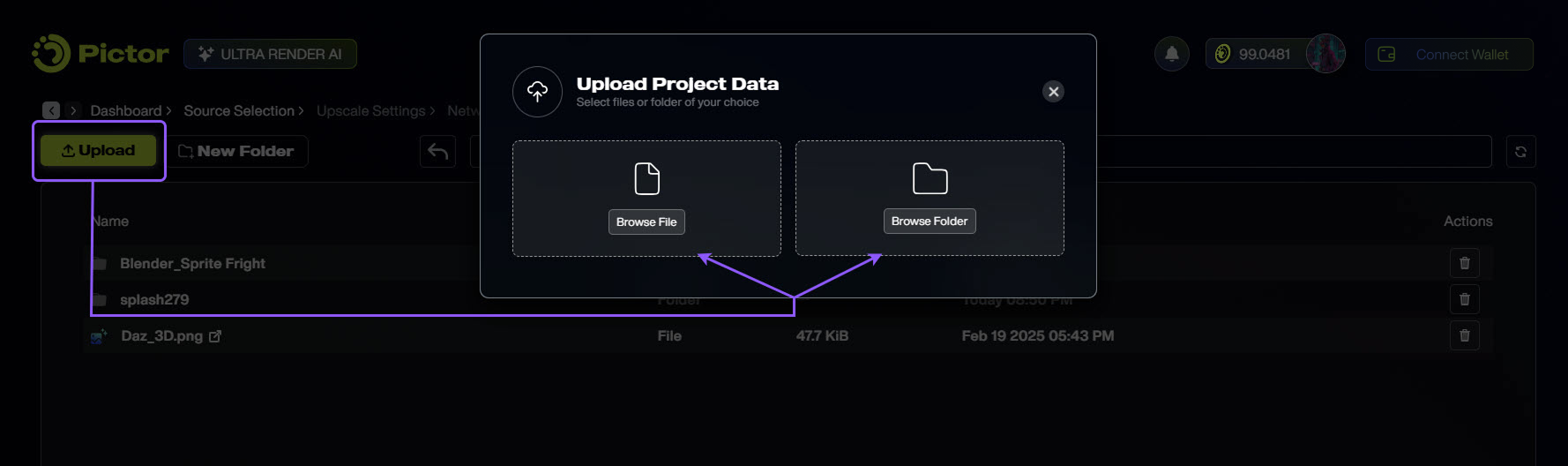Click the Browse File button

646,222
